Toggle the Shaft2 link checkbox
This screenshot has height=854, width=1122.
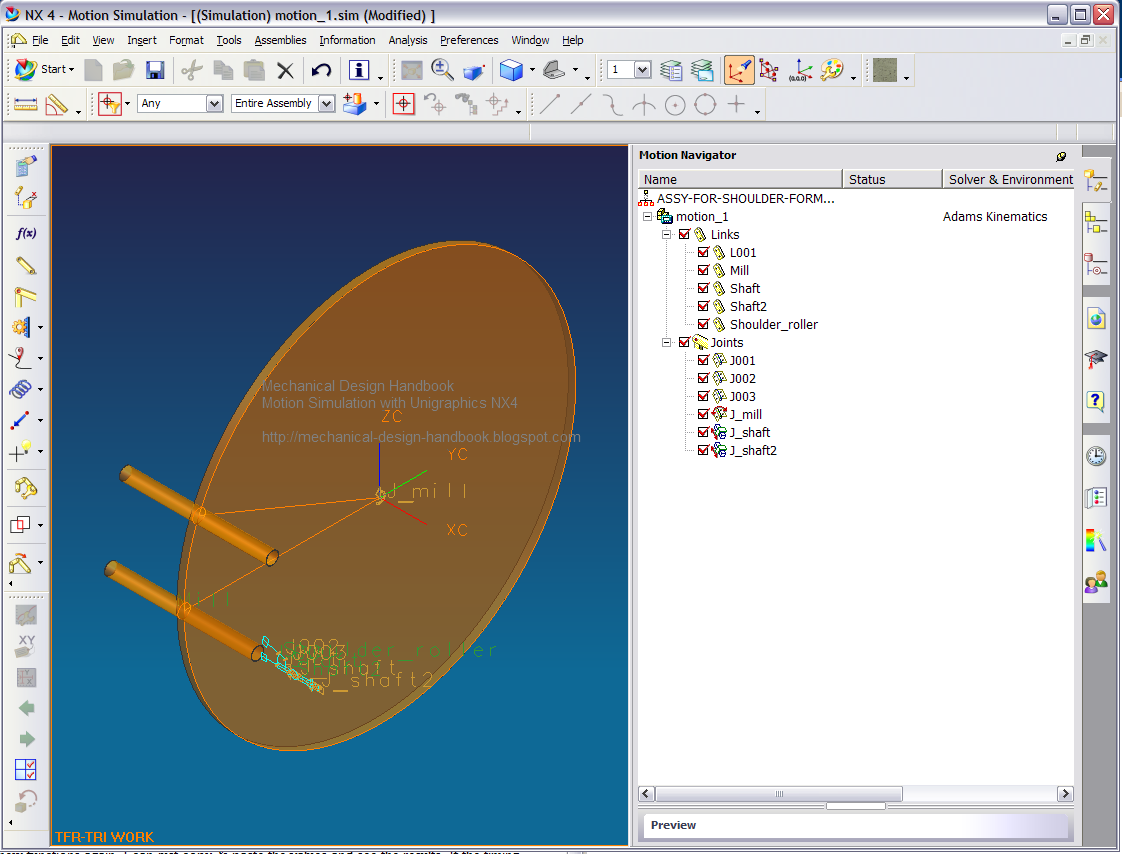coord(703,306)
